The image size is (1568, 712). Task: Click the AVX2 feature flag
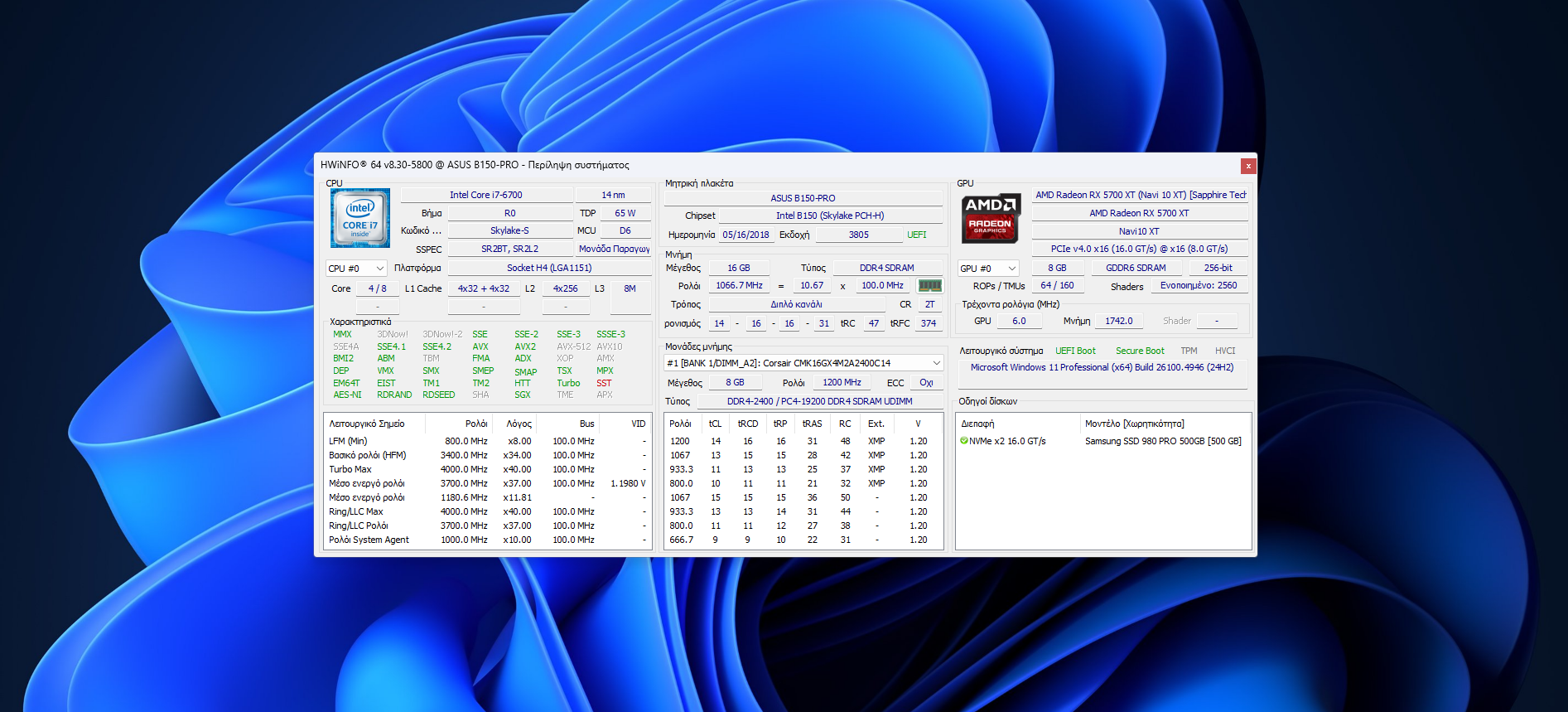[525, 346]
